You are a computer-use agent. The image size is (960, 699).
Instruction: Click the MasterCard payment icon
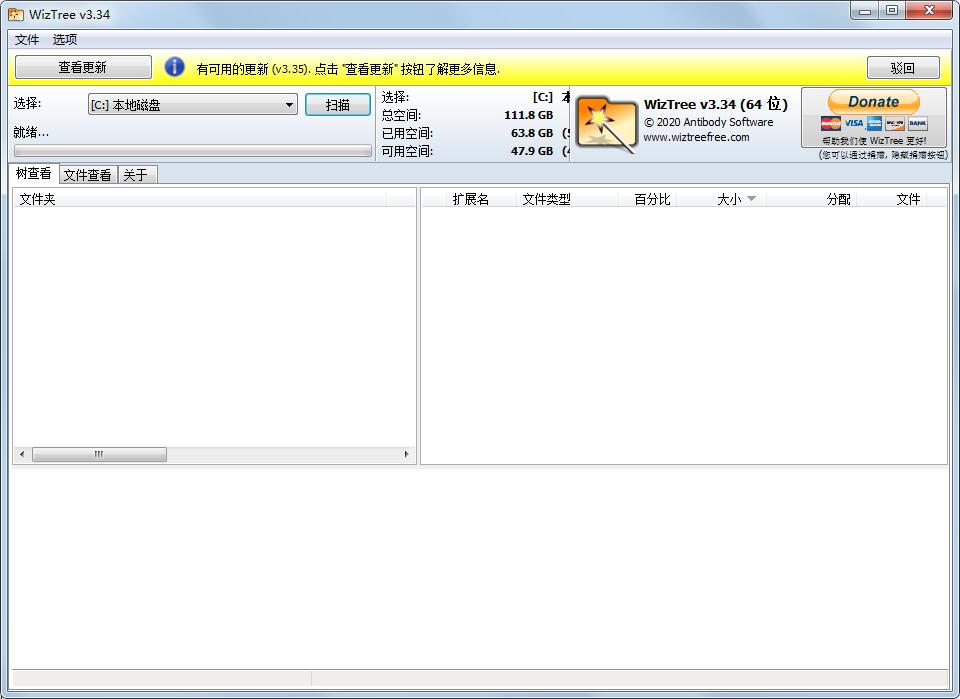coord(830,124)
